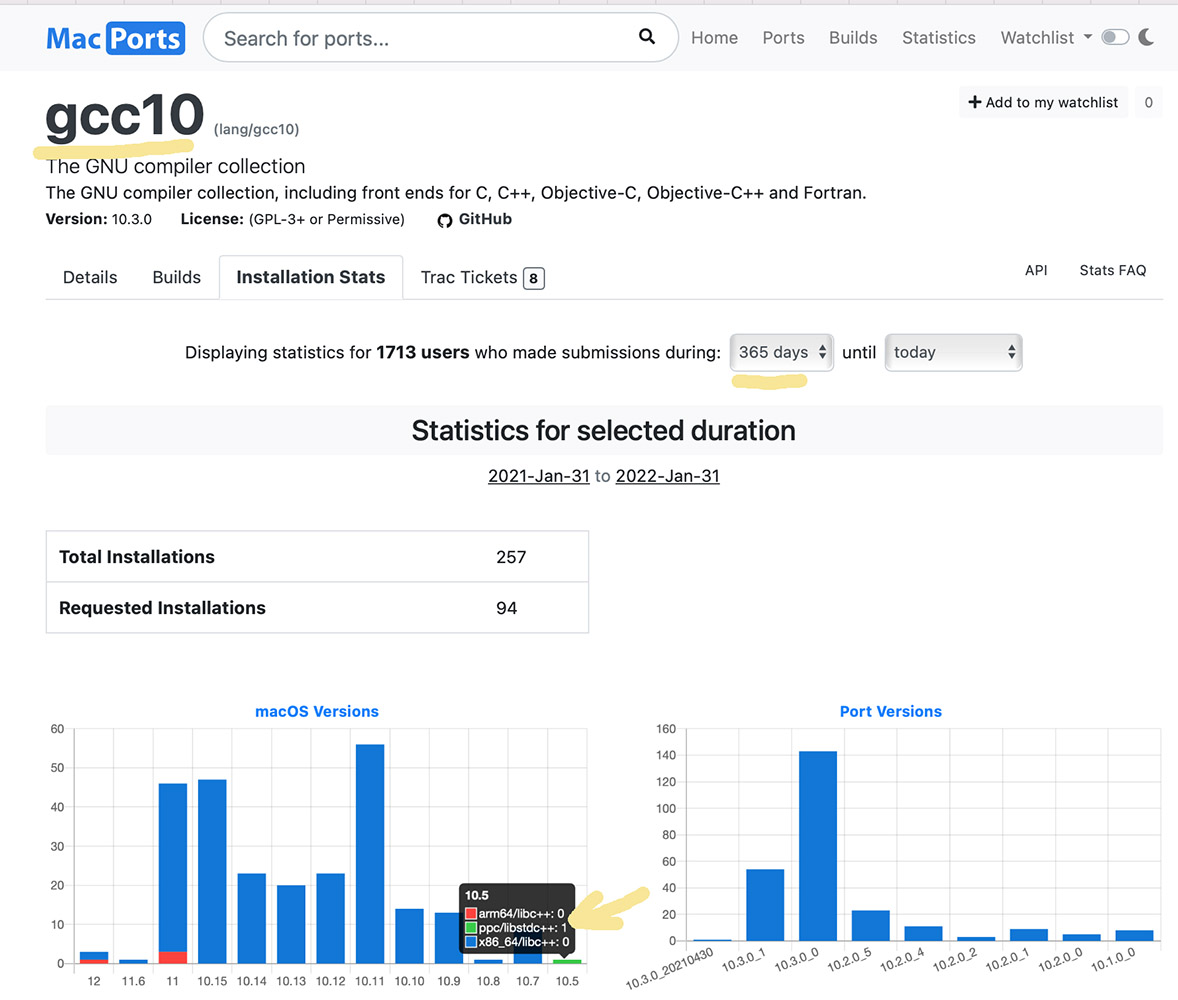This screenshot has height=1000, width=1178.
Task: Click red arm64/libc++ legend swatch in tooltip
Action: click(x=471, y=914)
